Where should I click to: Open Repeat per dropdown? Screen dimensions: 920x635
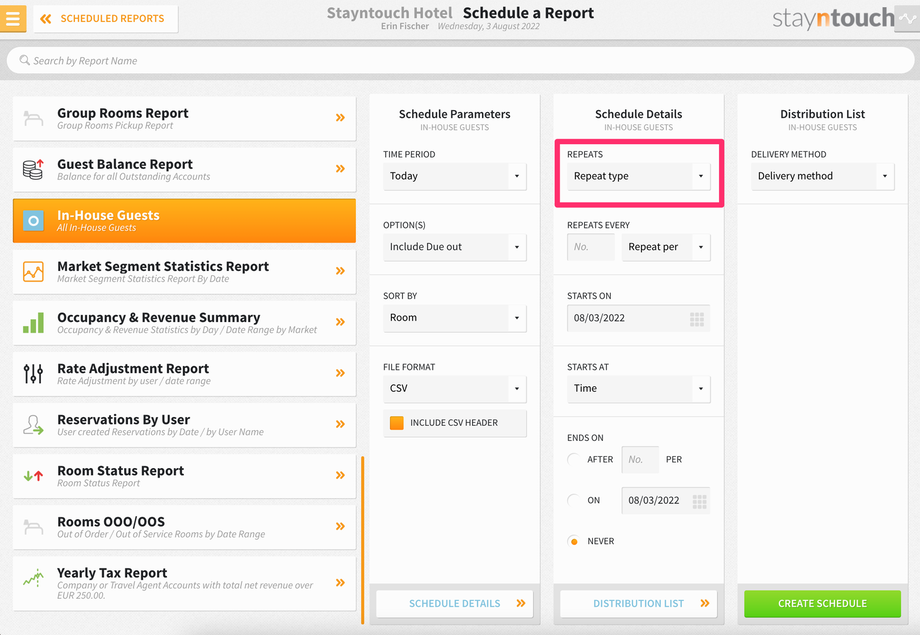(x=666, y=247)
